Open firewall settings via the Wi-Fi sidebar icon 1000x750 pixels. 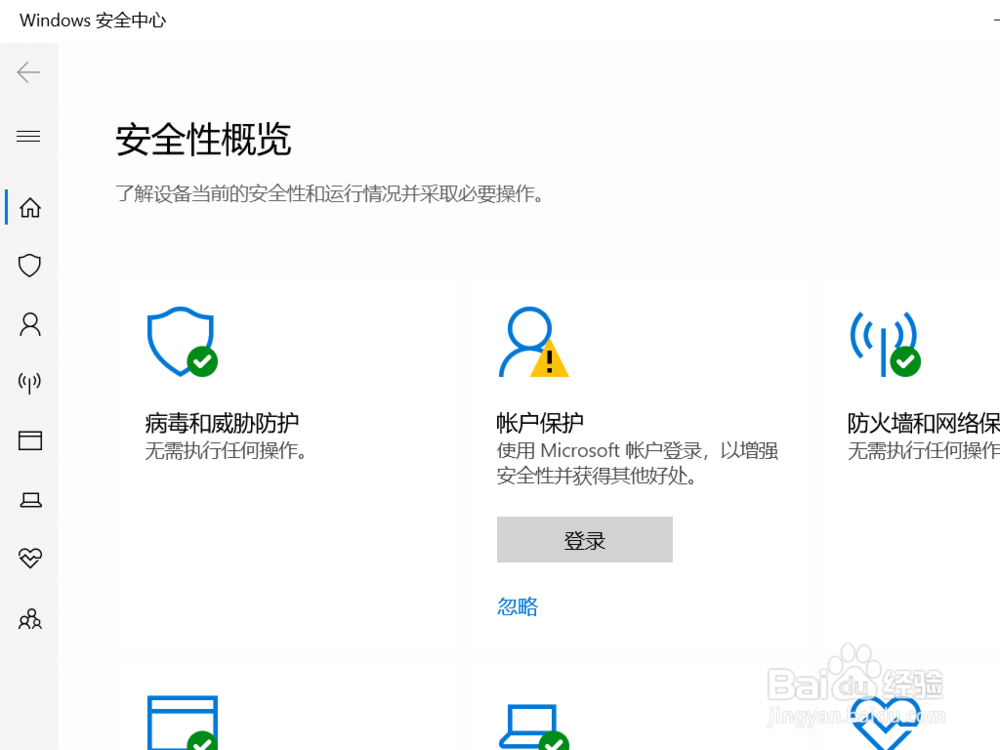(x=29, y=381)
